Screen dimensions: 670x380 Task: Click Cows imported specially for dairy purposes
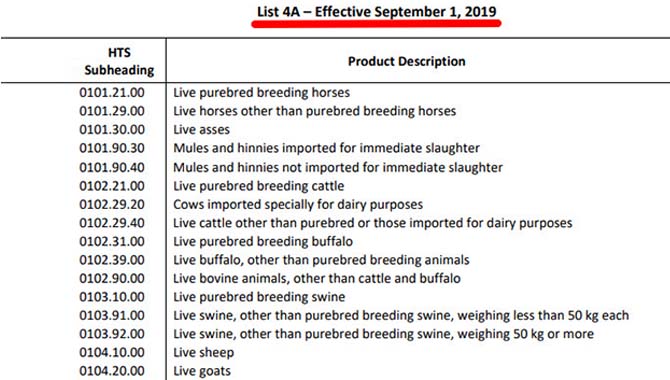tap(298, 204)
